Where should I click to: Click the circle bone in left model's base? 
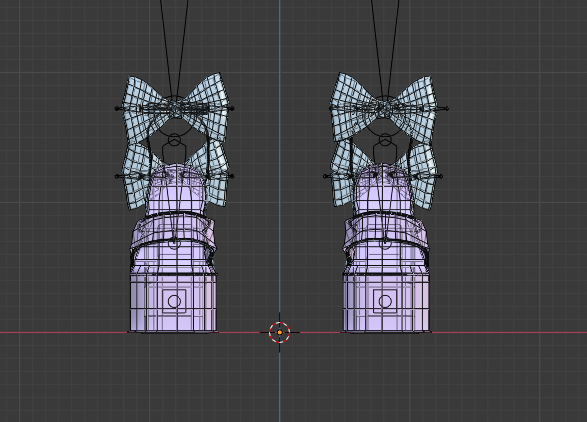pyautogui.click(x=174, y=301)
